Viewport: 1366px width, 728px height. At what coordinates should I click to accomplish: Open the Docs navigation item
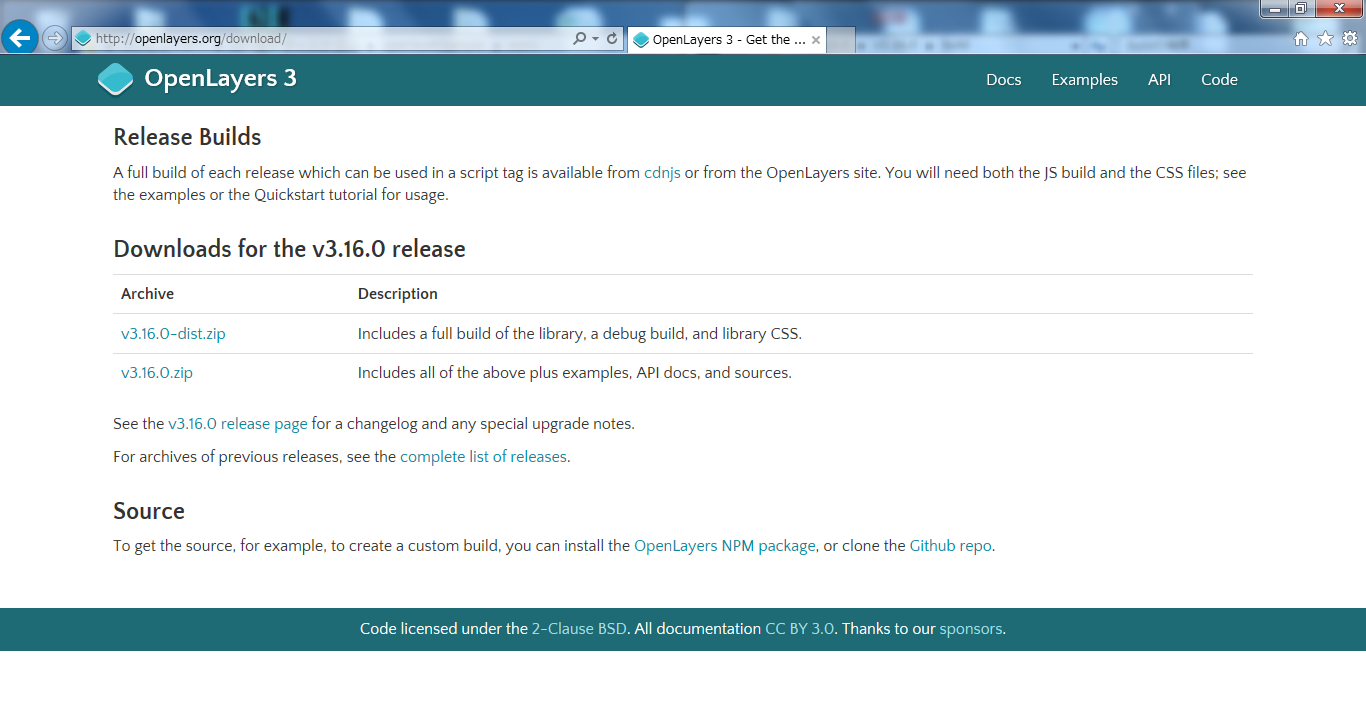[x=1003, y=80]
